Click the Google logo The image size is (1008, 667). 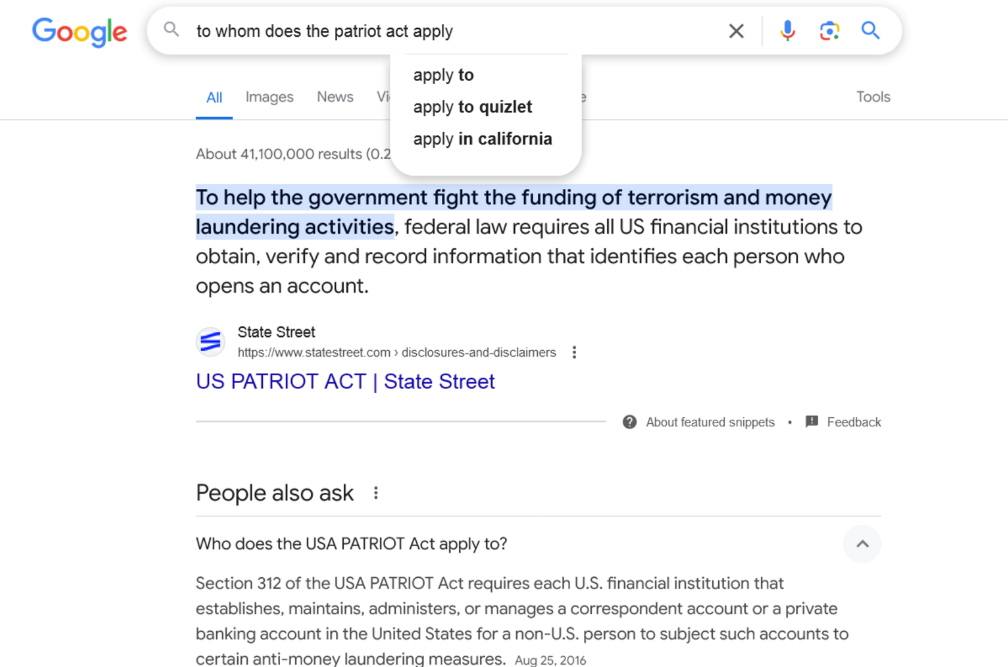point(80,32)
